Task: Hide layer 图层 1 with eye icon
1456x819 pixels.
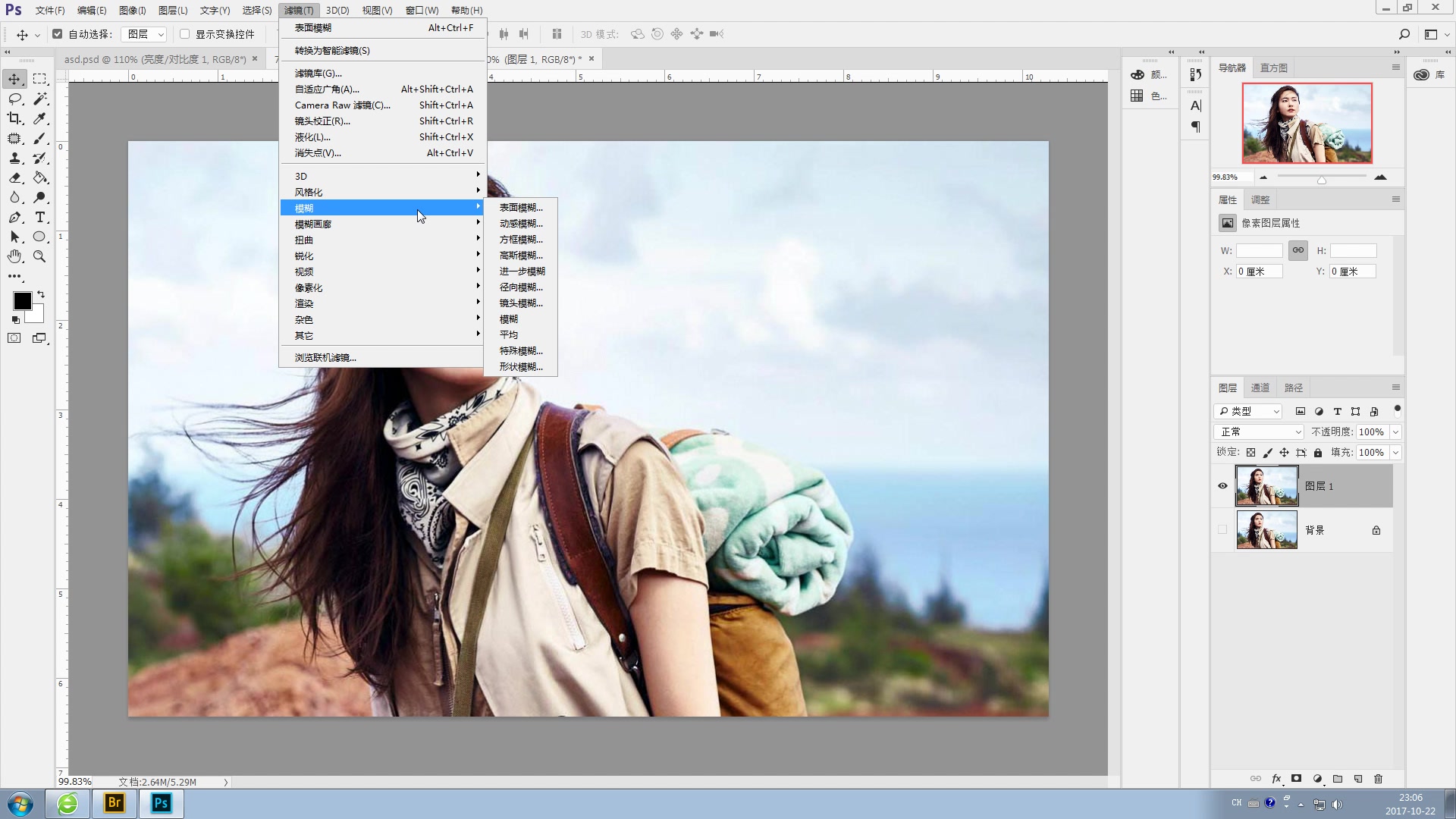Action: [x=1222, y=486]
